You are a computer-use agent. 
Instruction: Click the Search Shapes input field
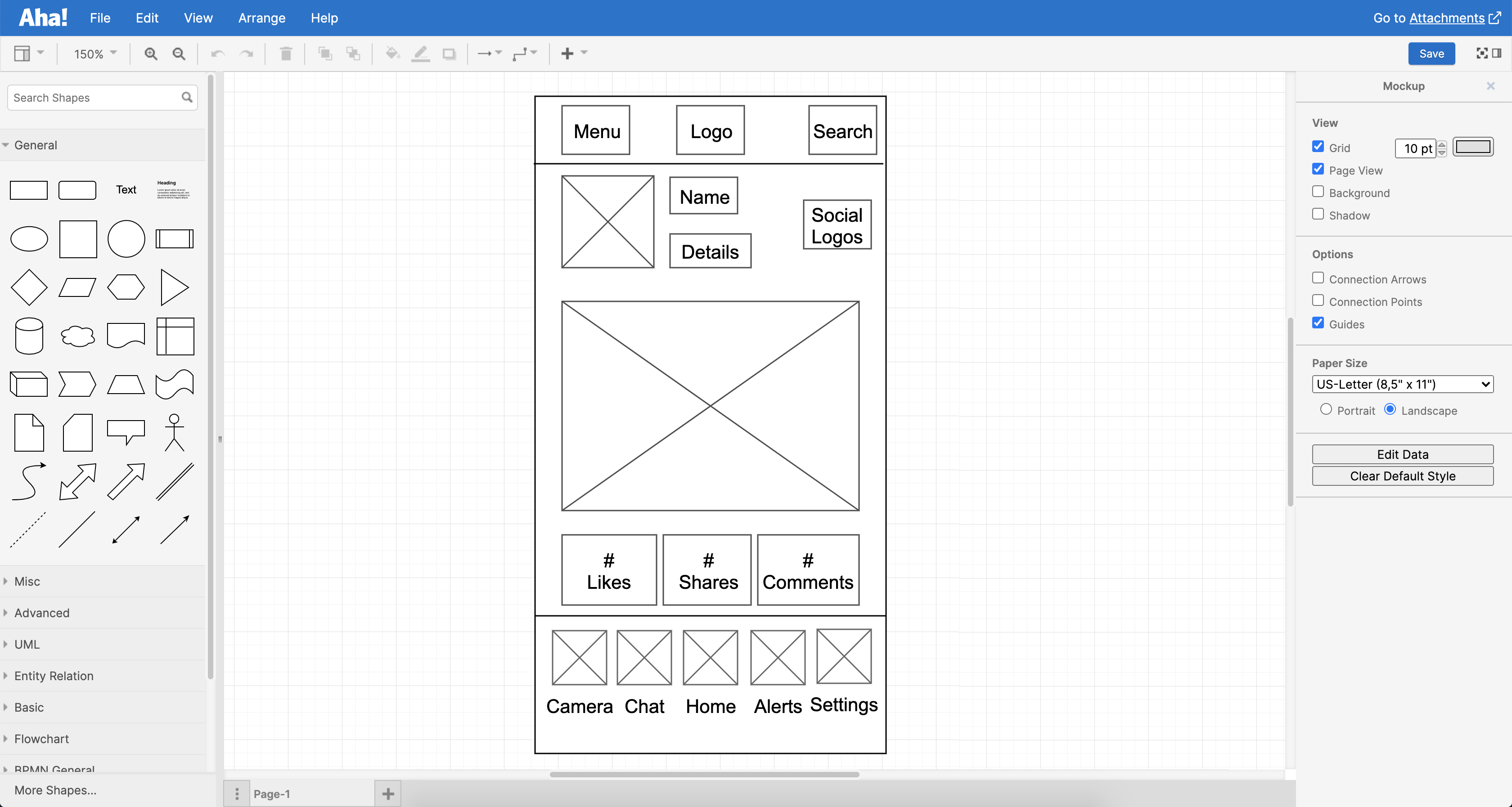coord(94,98)
